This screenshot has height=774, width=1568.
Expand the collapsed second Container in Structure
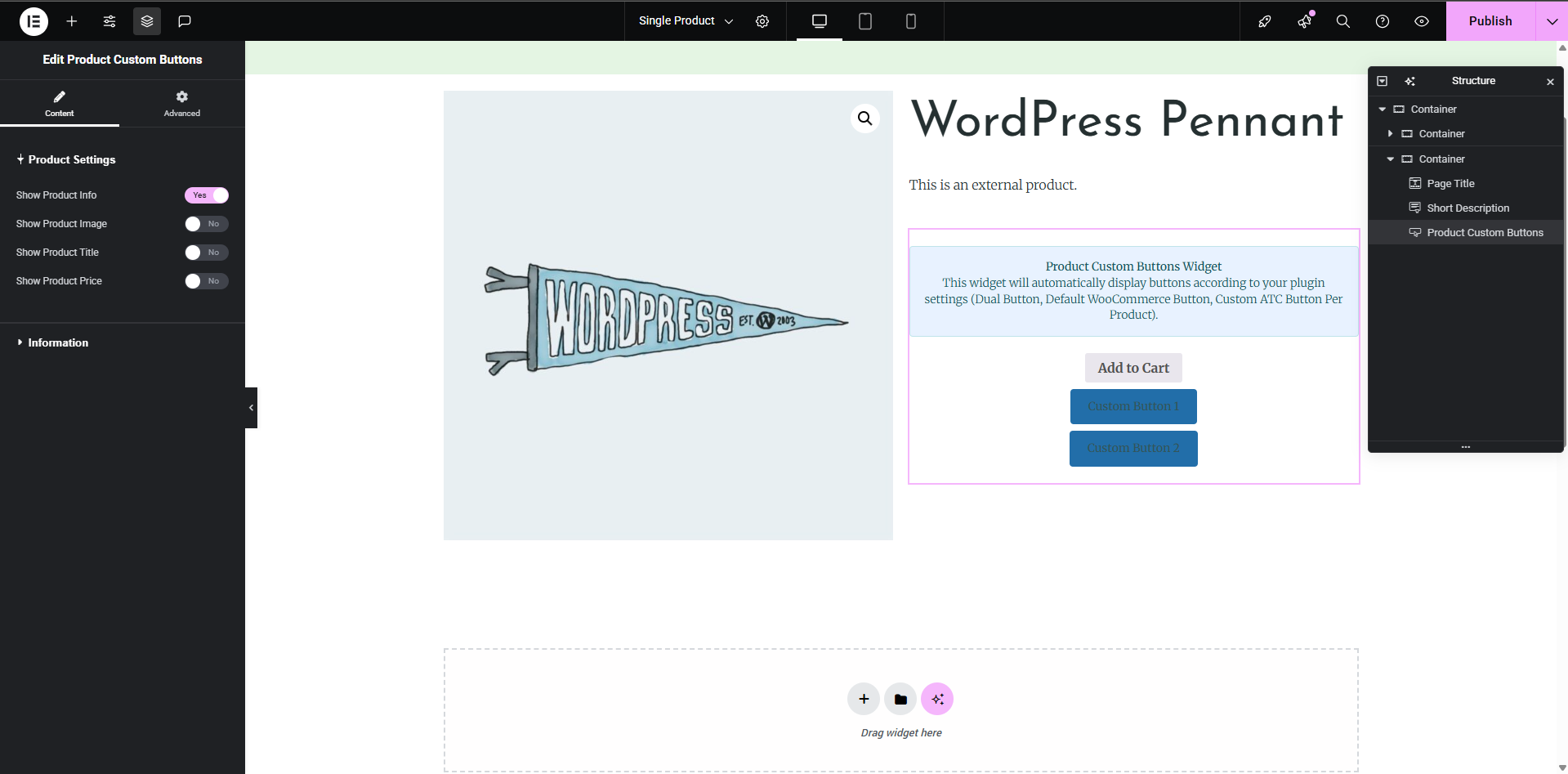tap(1391, 133)
